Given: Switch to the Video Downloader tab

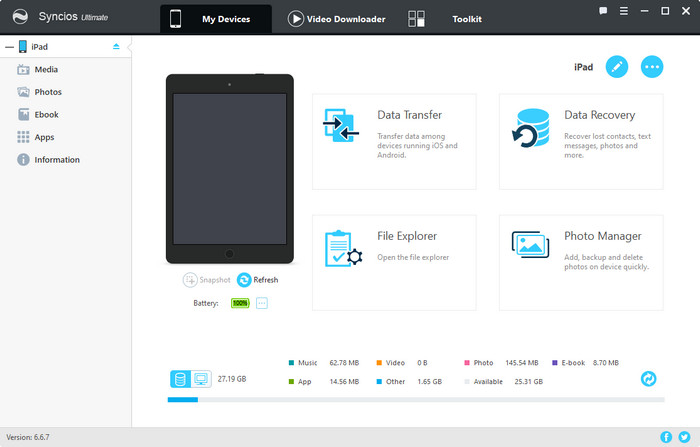Looking at the screenshot, I should pyautogui.click(x=336, y=19).
